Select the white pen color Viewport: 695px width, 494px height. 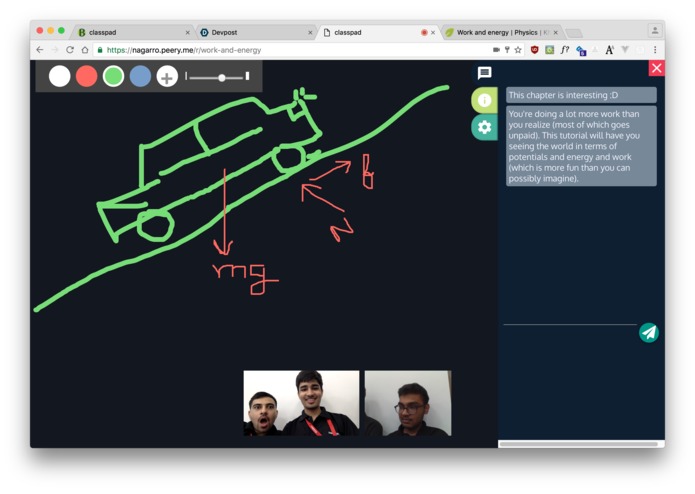click(x=59, y=77)
